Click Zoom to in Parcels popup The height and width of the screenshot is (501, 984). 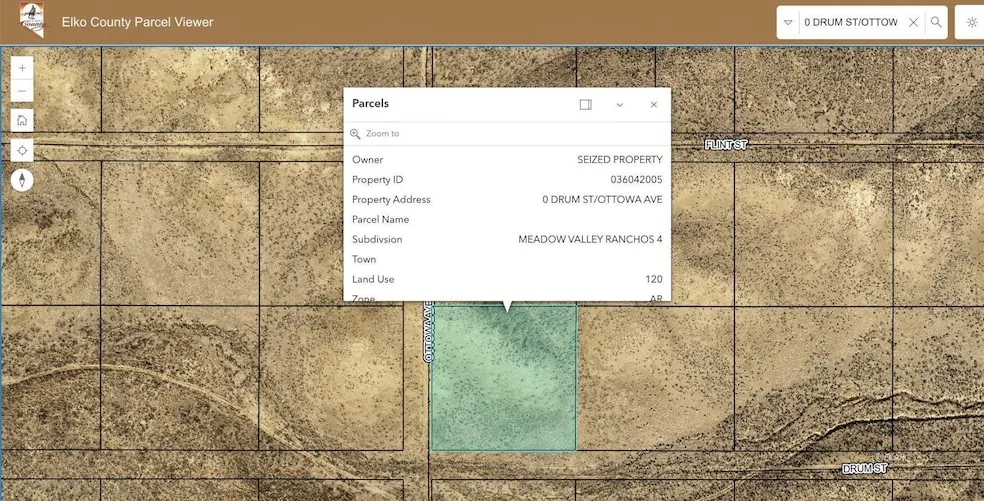pos(382,133)
